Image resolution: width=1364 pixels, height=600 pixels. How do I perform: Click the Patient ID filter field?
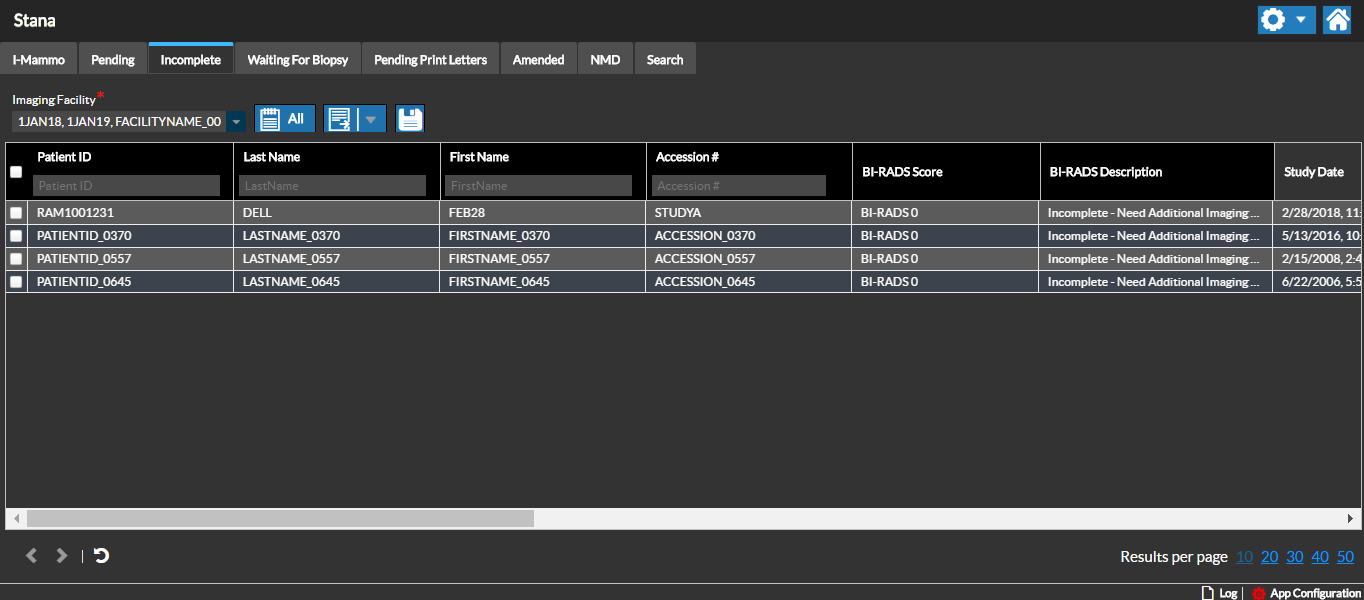coord(126,186)
